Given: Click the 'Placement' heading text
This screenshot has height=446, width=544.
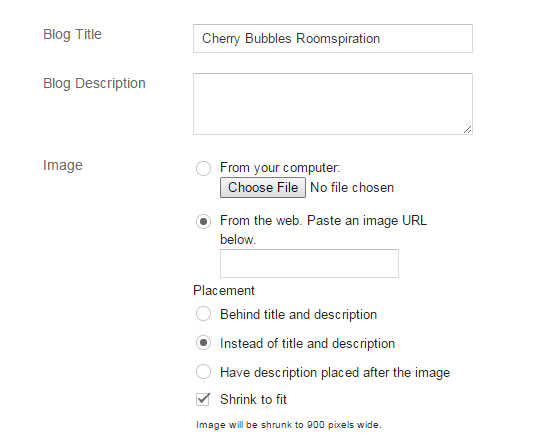Looking at the screenshot, I should point(224,290).
